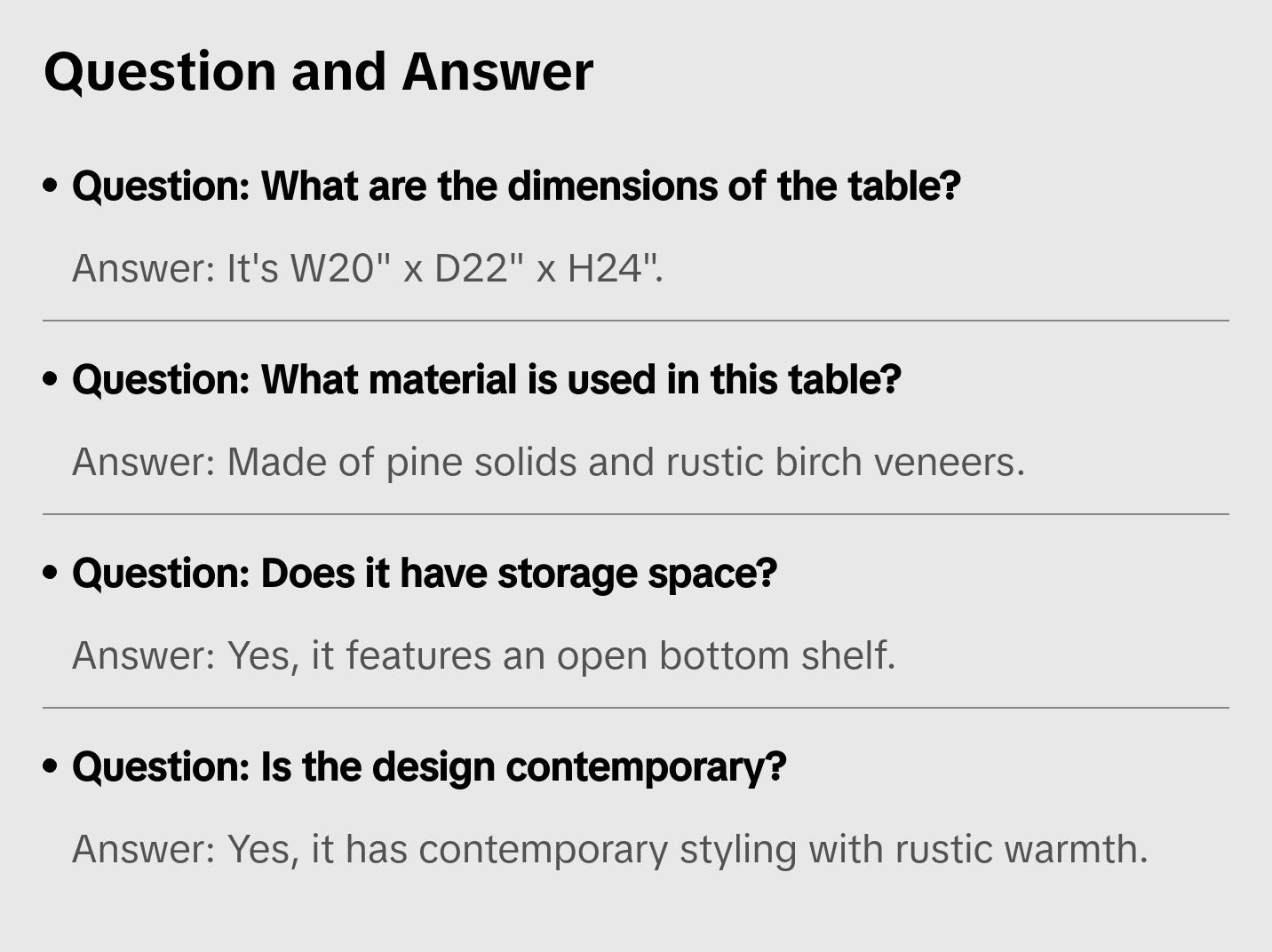Click the bullet before the material question
Image resolution: width=1272 pixels, height=952 pixels.
click(51, 379)
